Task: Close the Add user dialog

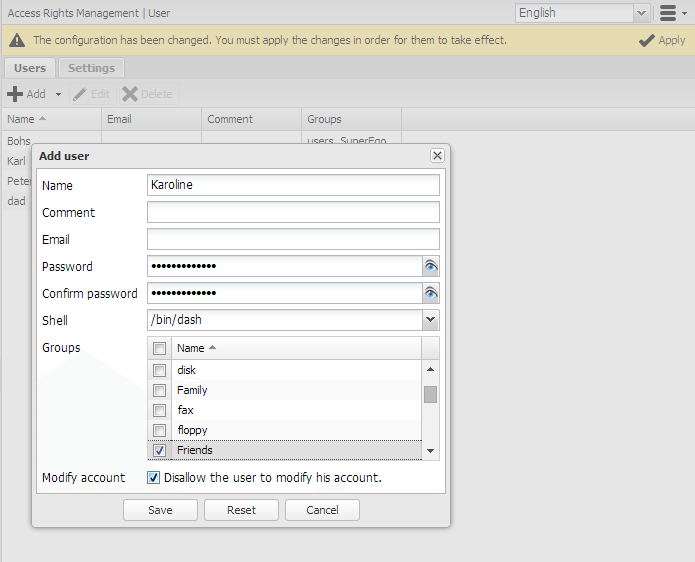Action: (437, 156)
